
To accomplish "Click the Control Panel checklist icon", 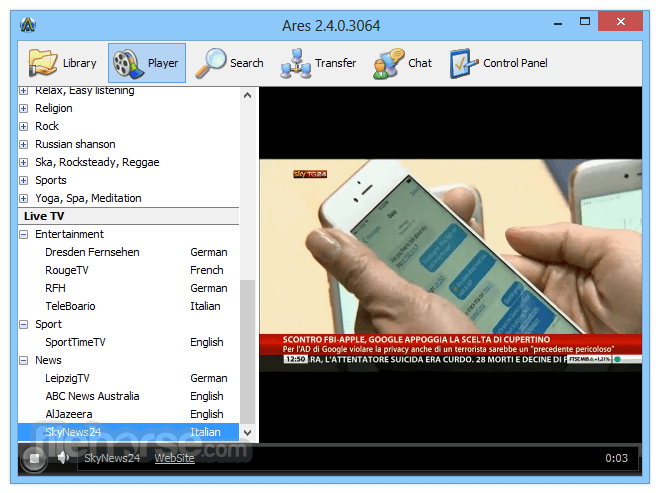I will pos(464,63).
